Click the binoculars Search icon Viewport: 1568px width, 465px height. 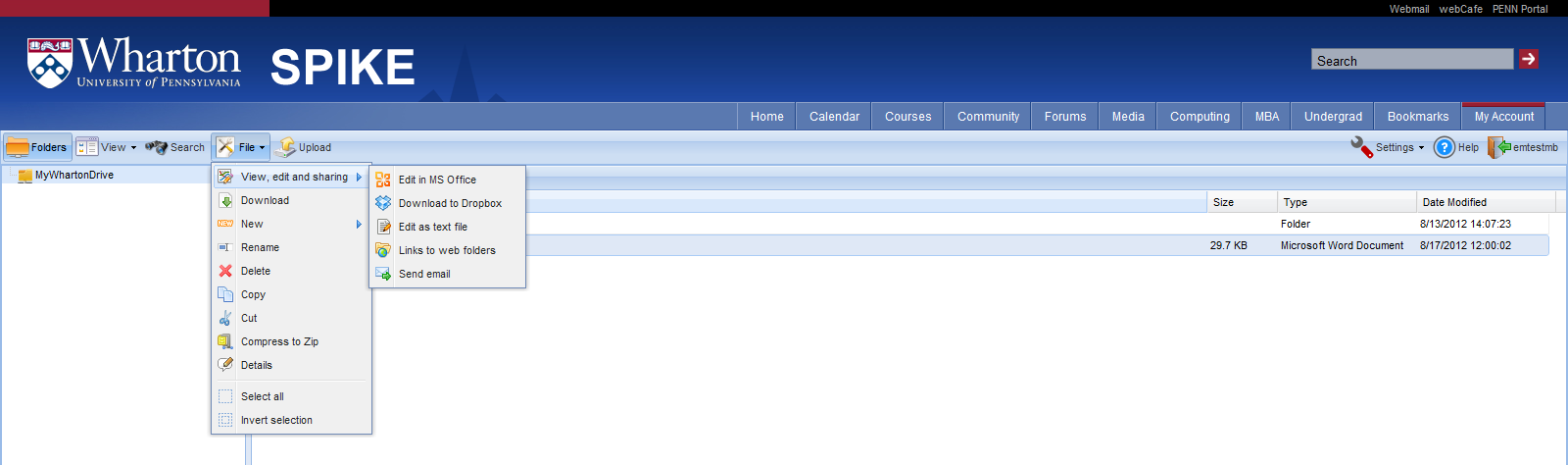click(156, 147)
